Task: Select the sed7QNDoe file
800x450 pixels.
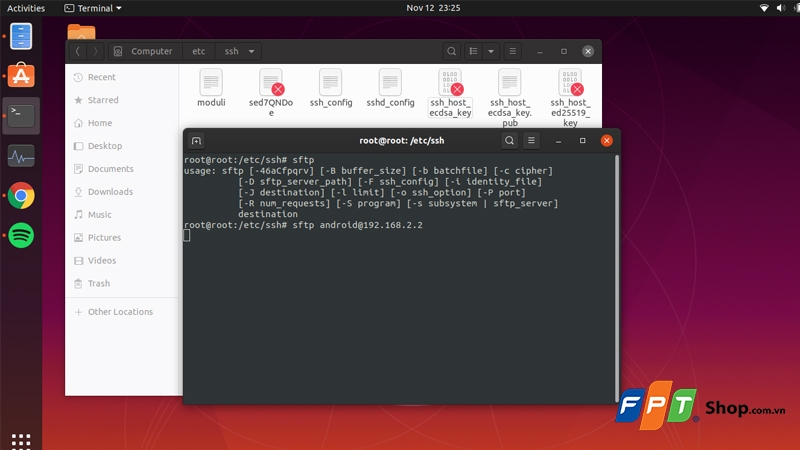Action: click(271, 92)
